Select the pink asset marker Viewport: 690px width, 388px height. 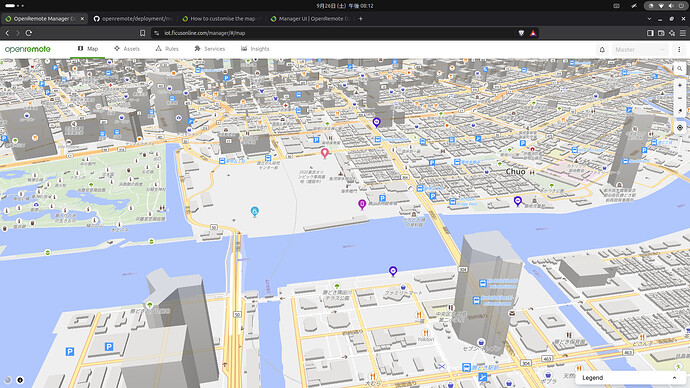click(x=325, y=153)
